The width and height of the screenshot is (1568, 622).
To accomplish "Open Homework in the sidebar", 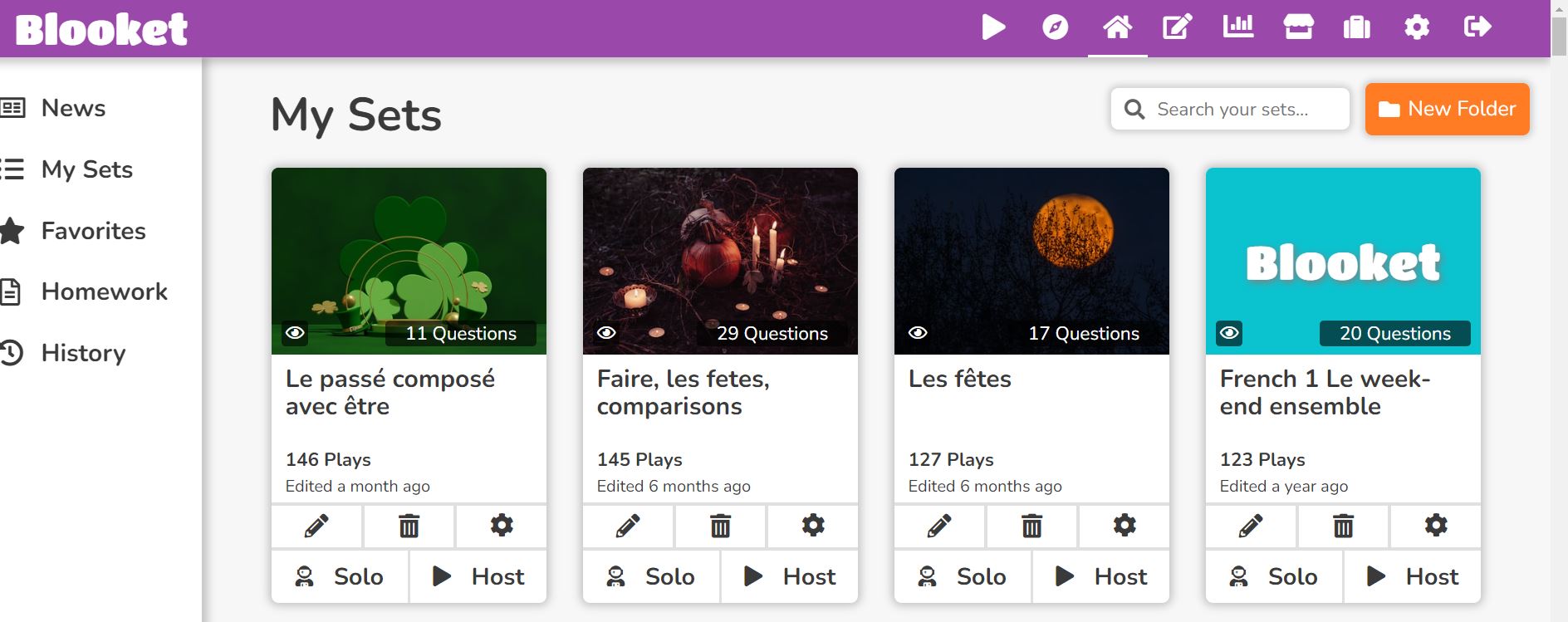I will point(104,291).
